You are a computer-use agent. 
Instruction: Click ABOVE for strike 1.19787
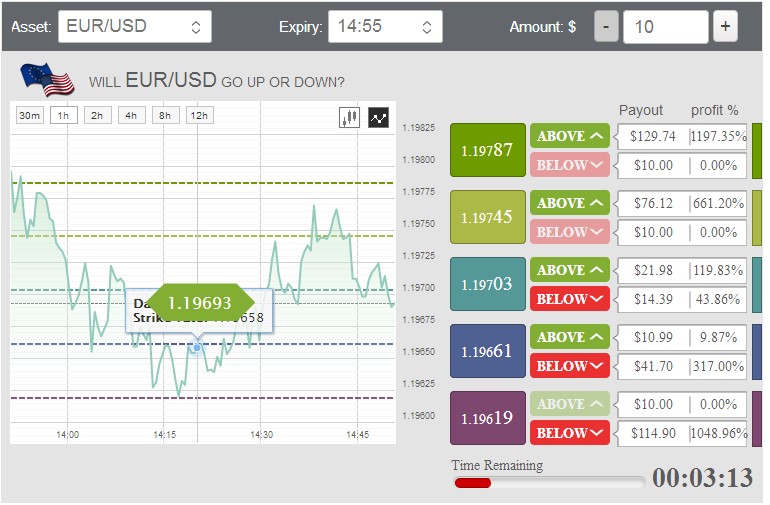570,136
